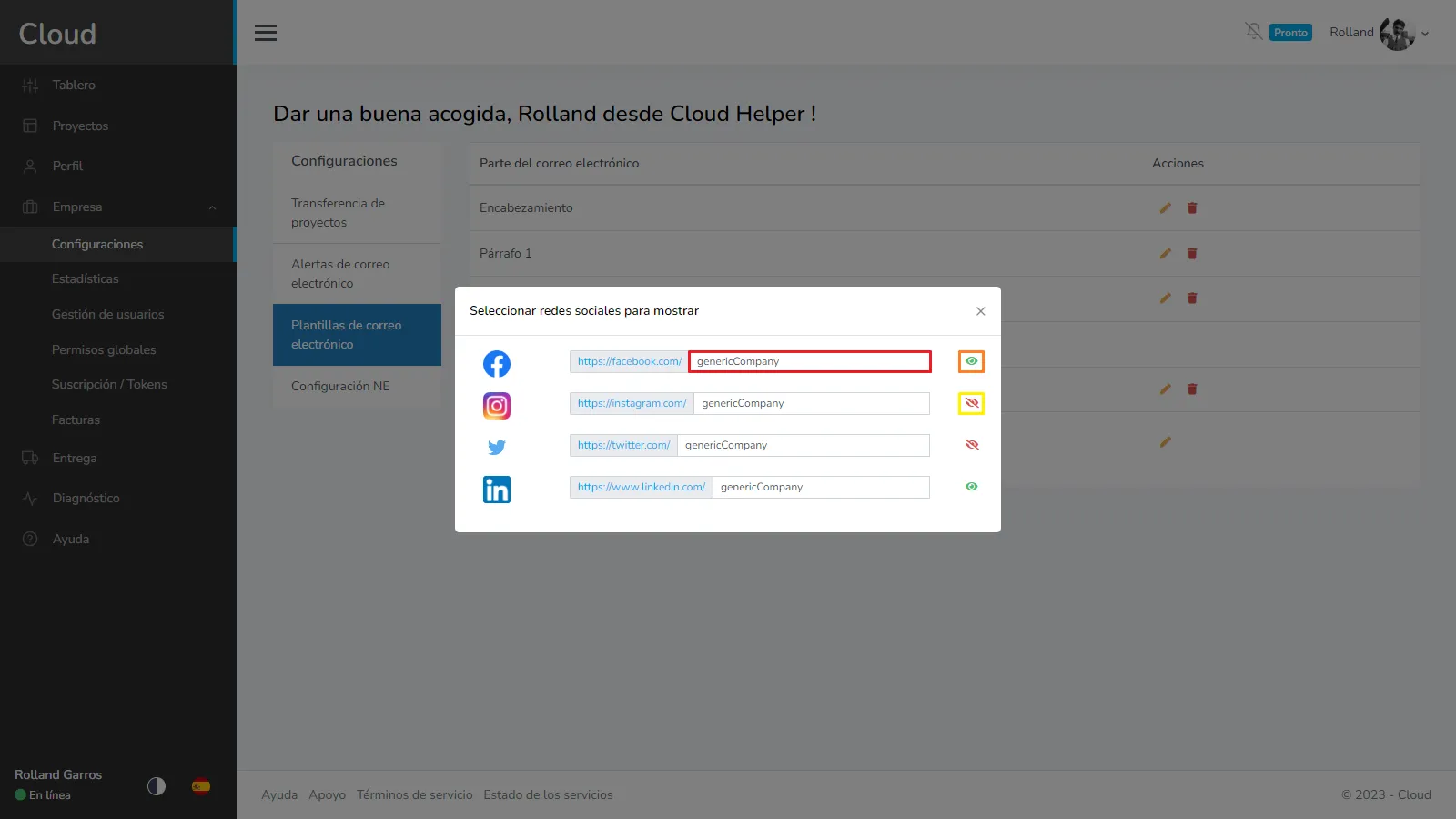Open Transferencia de proyectos settings tab
Screen dimensions: 1456x819
tap(357, 213)
